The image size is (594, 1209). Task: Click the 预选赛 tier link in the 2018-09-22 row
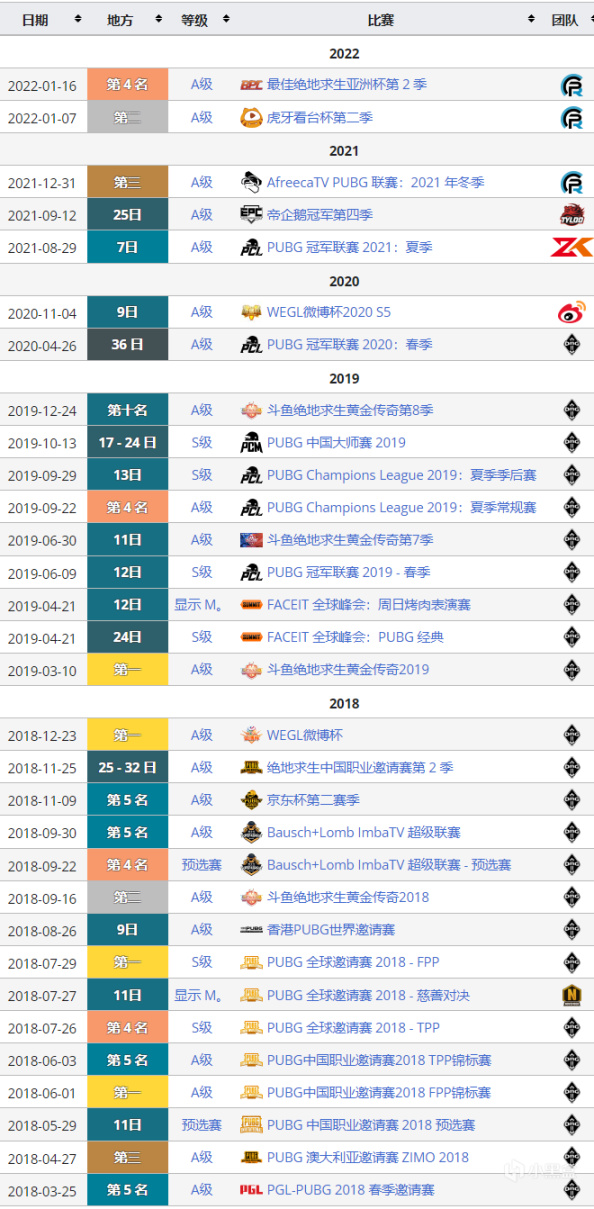pyautogui.click(x=202, y=865)
